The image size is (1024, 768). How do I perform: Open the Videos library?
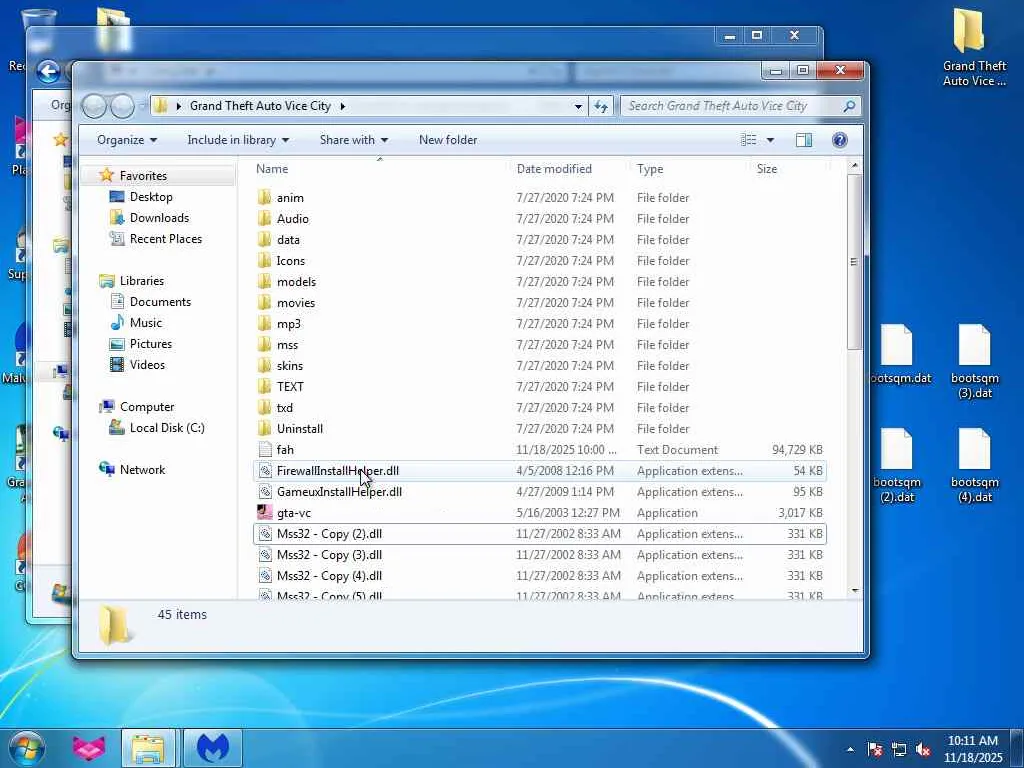(147, 364)
